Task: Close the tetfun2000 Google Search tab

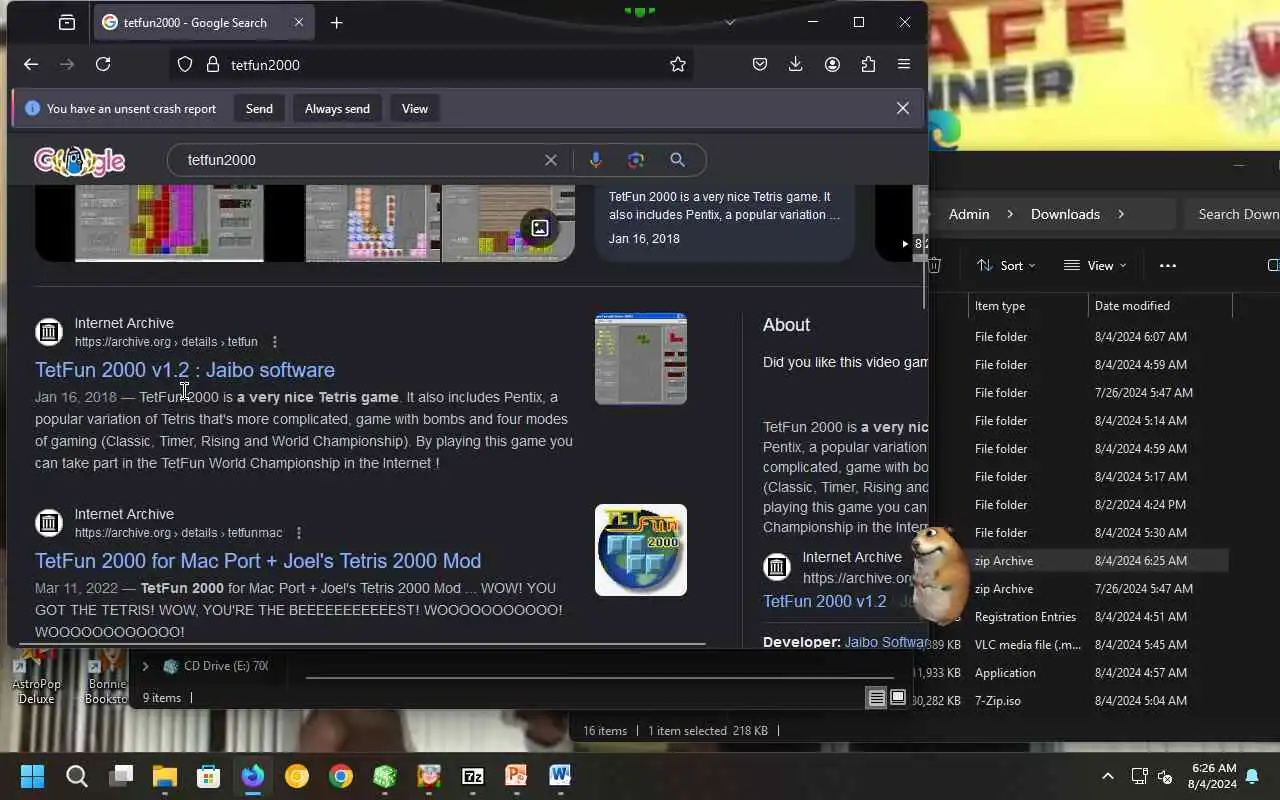Action: pyautogui.click(x=299, y=22)
